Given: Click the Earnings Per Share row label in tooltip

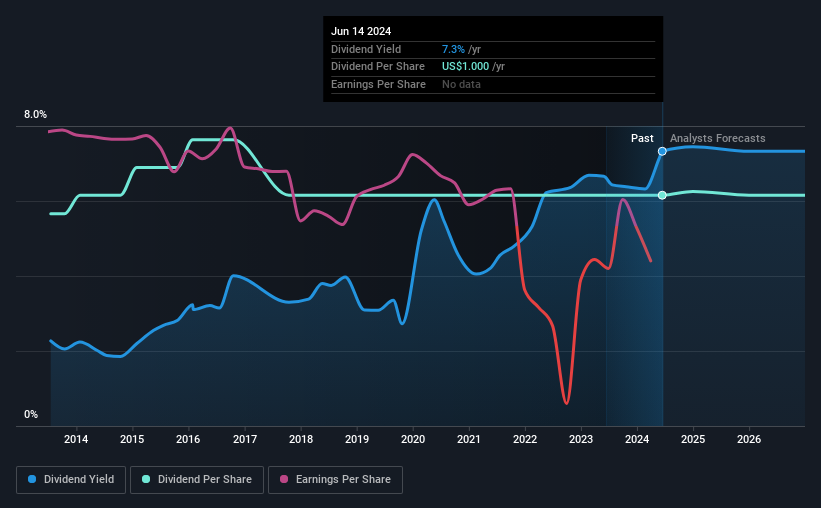Looking at the screenshot, I should point(378,84).
